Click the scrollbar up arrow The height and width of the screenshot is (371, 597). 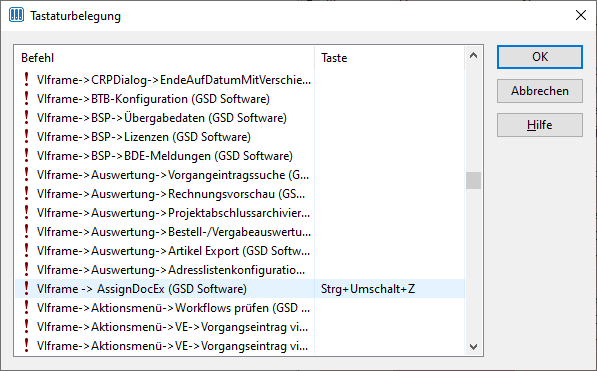(x=473, y=56)
